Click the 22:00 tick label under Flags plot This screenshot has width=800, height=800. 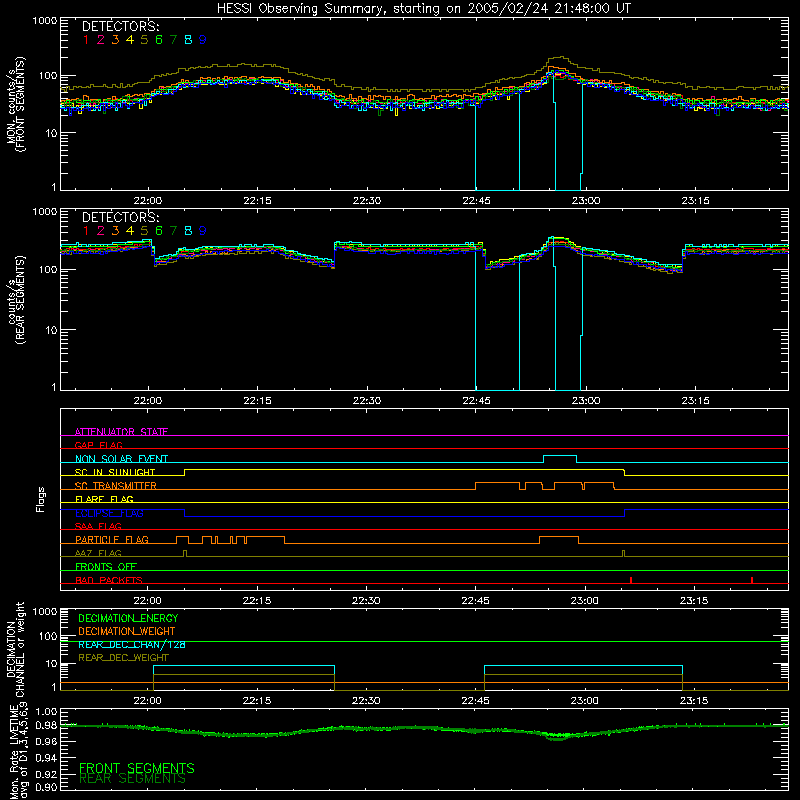[147, 601]
